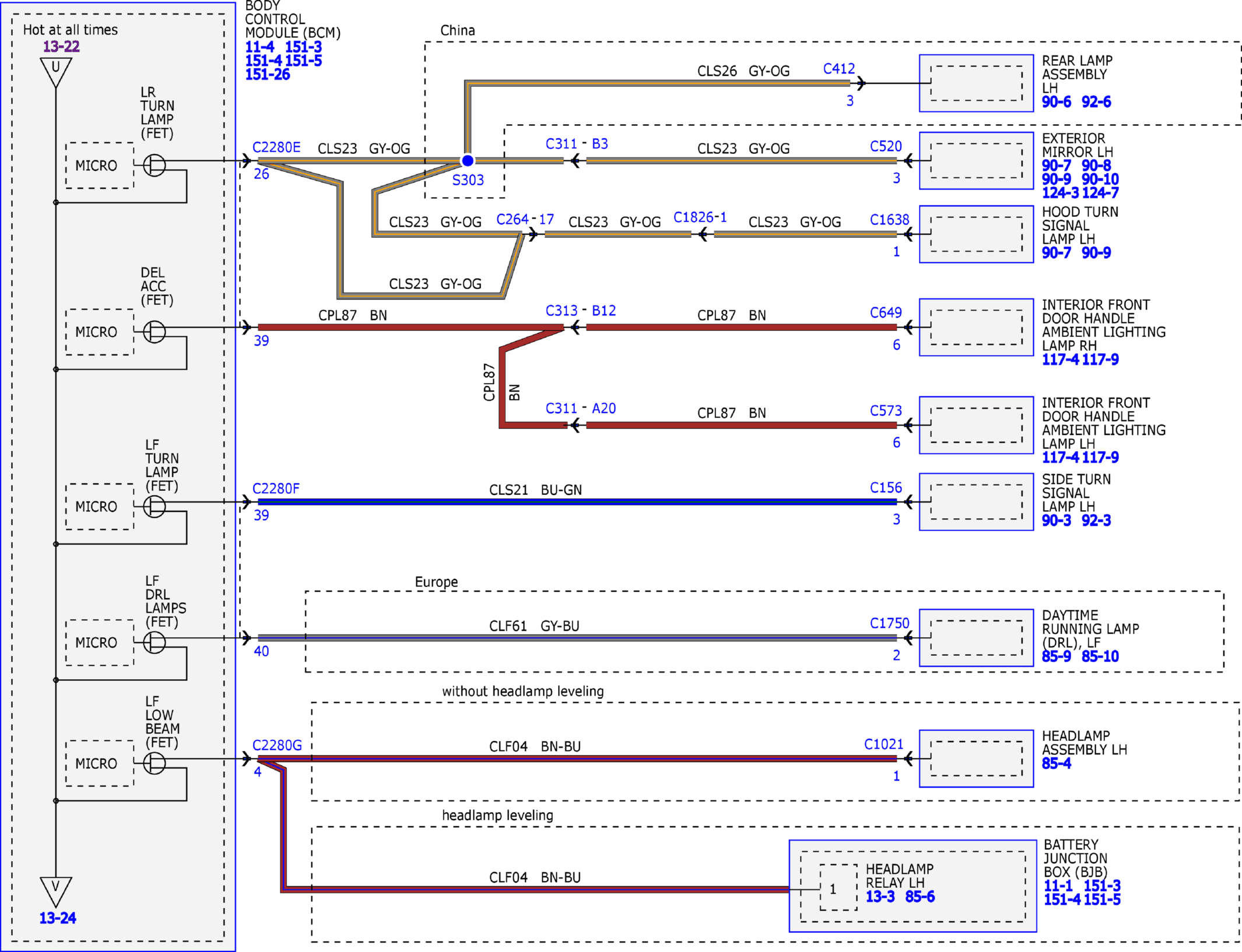Select the LF DRL LAMPS FET symbol
Screen dimensions: 1242x952
(x=155, y=642)
